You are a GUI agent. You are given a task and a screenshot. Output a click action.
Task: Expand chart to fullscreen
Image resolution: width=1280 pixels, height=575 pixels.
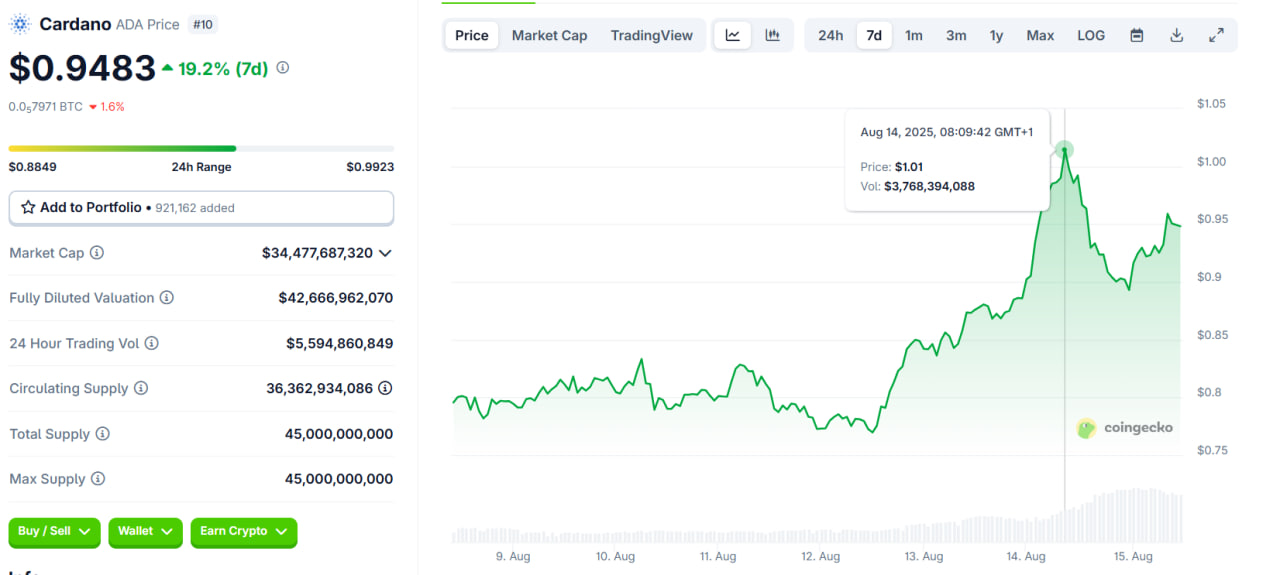coord(1216,35)
